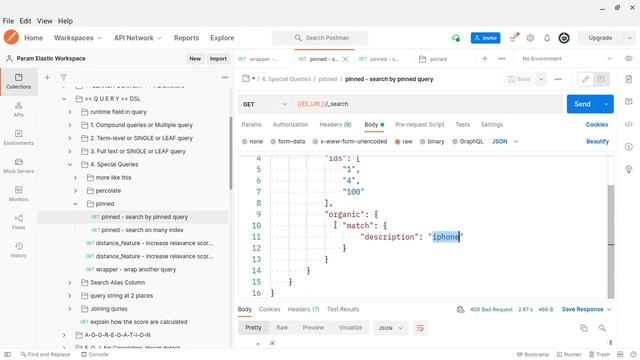640x360 pixels.
Task: Open the View menu
Action: (44, 21)
